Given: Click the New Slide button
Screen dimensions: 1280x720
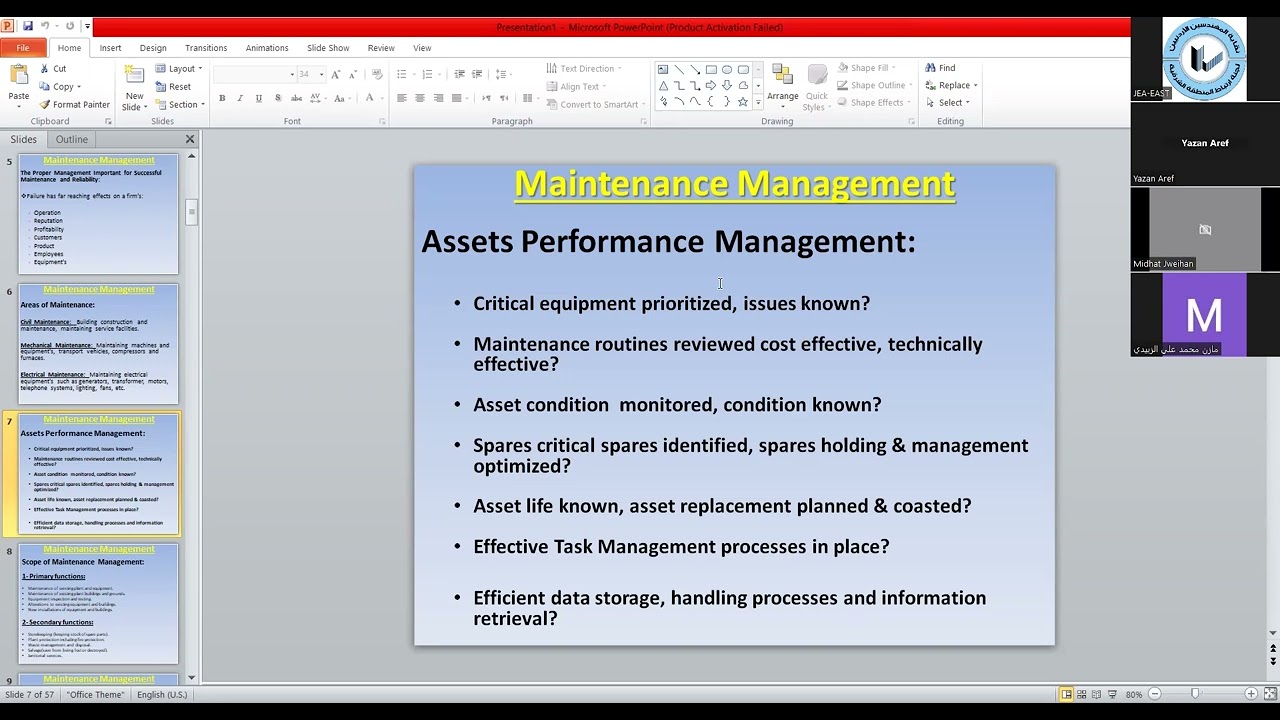Looking at the screenshot, I should (133, 88).
